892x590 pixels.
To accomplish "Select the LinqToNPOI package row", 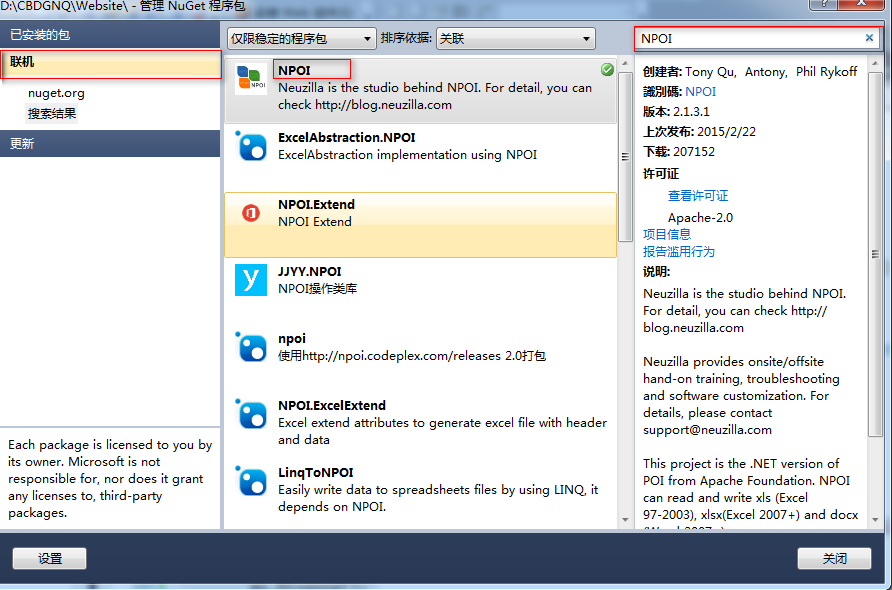I will [x=420, y=492].
